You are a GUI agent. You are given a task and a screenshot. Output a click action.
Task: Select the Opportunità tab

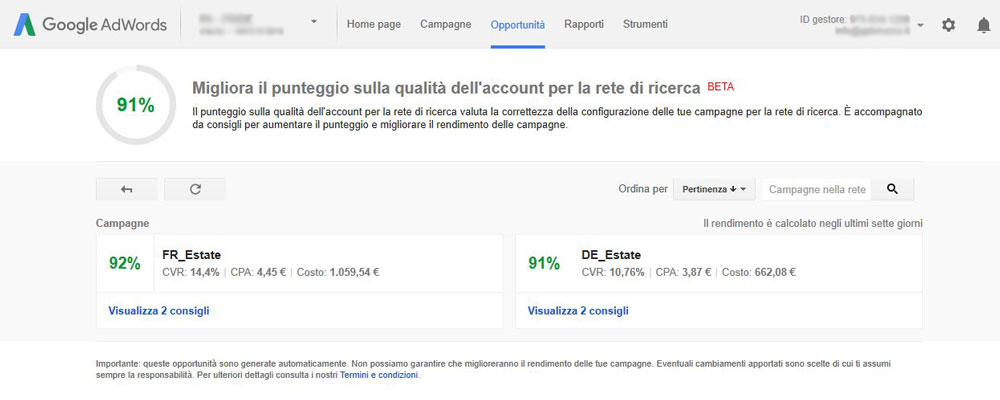coord(518,25)
